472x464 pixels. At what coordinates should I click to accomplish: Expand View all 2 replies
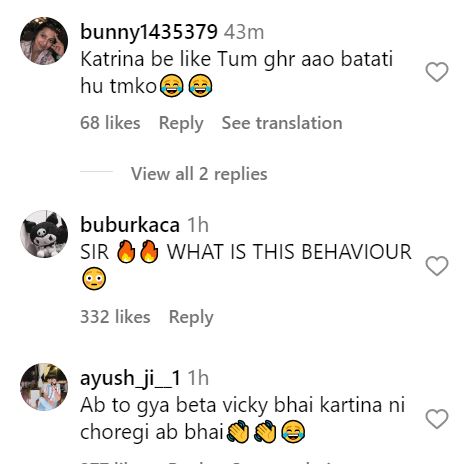click(199, 174)
